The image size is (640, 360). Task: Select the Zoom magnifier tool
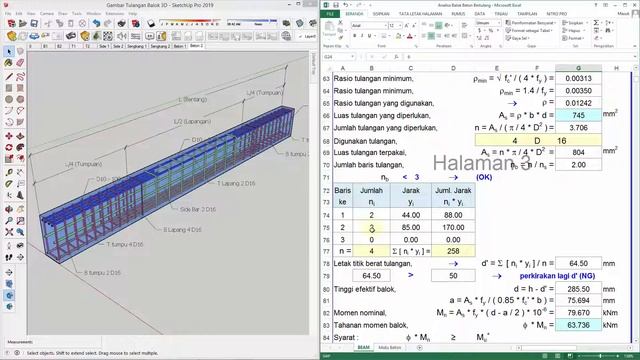click(x=9, y=221)
